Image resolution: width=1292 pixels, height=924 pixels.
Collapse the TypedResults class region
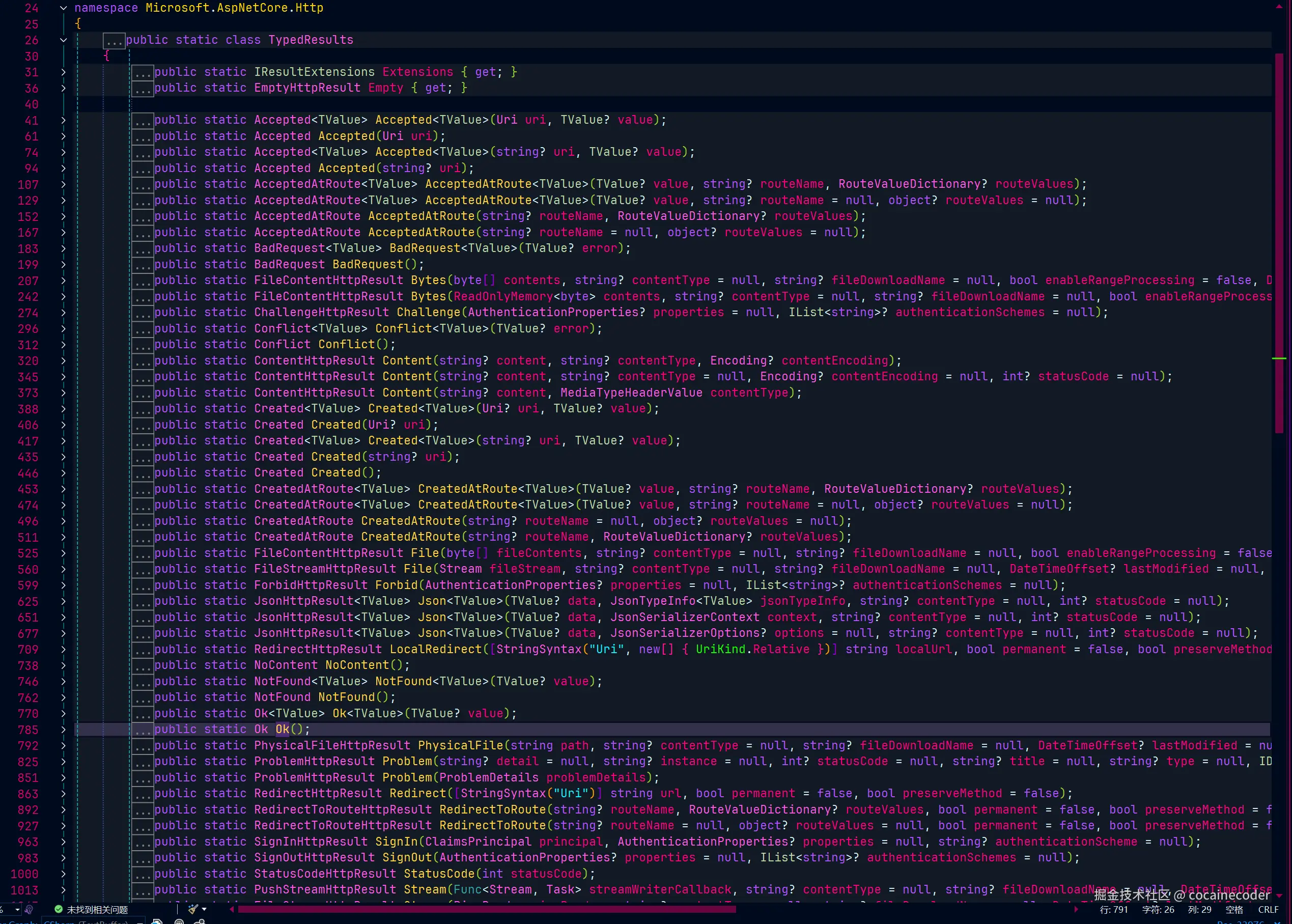63,40
